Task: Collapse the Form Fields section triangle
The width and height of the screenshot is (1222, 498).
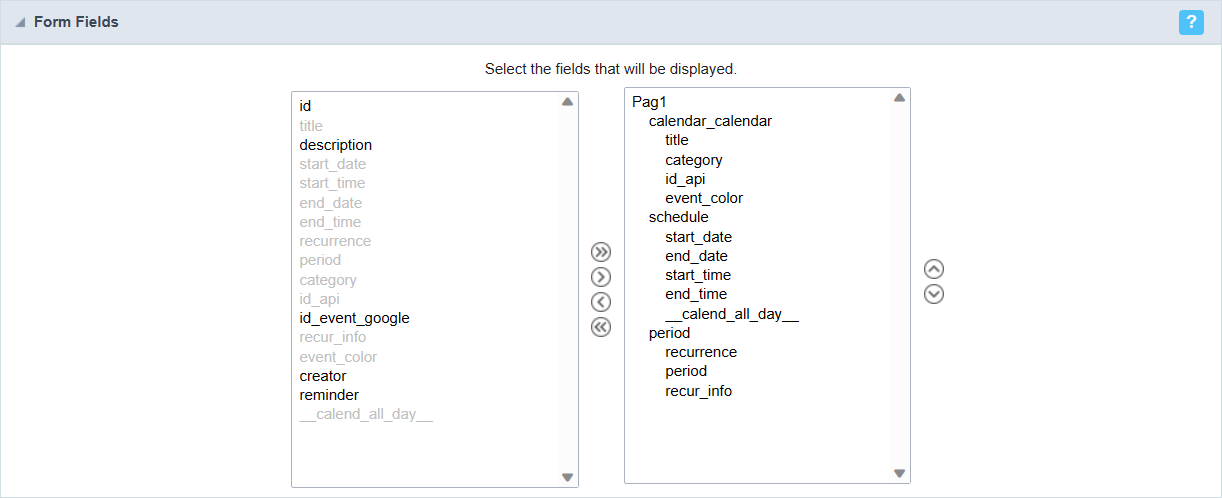Action: pos(20,23)
